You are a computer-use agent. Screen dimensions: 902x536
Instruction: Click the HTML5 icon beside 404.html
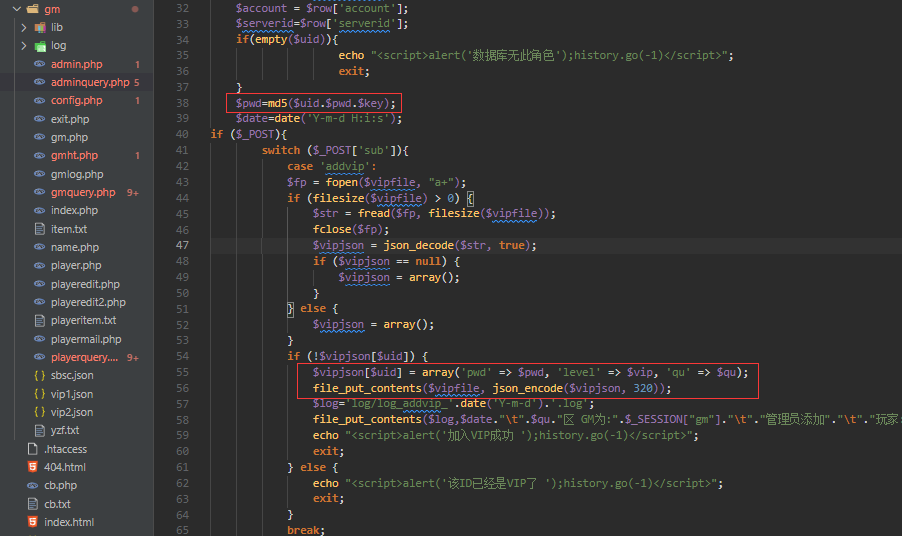tap(33, 467)
